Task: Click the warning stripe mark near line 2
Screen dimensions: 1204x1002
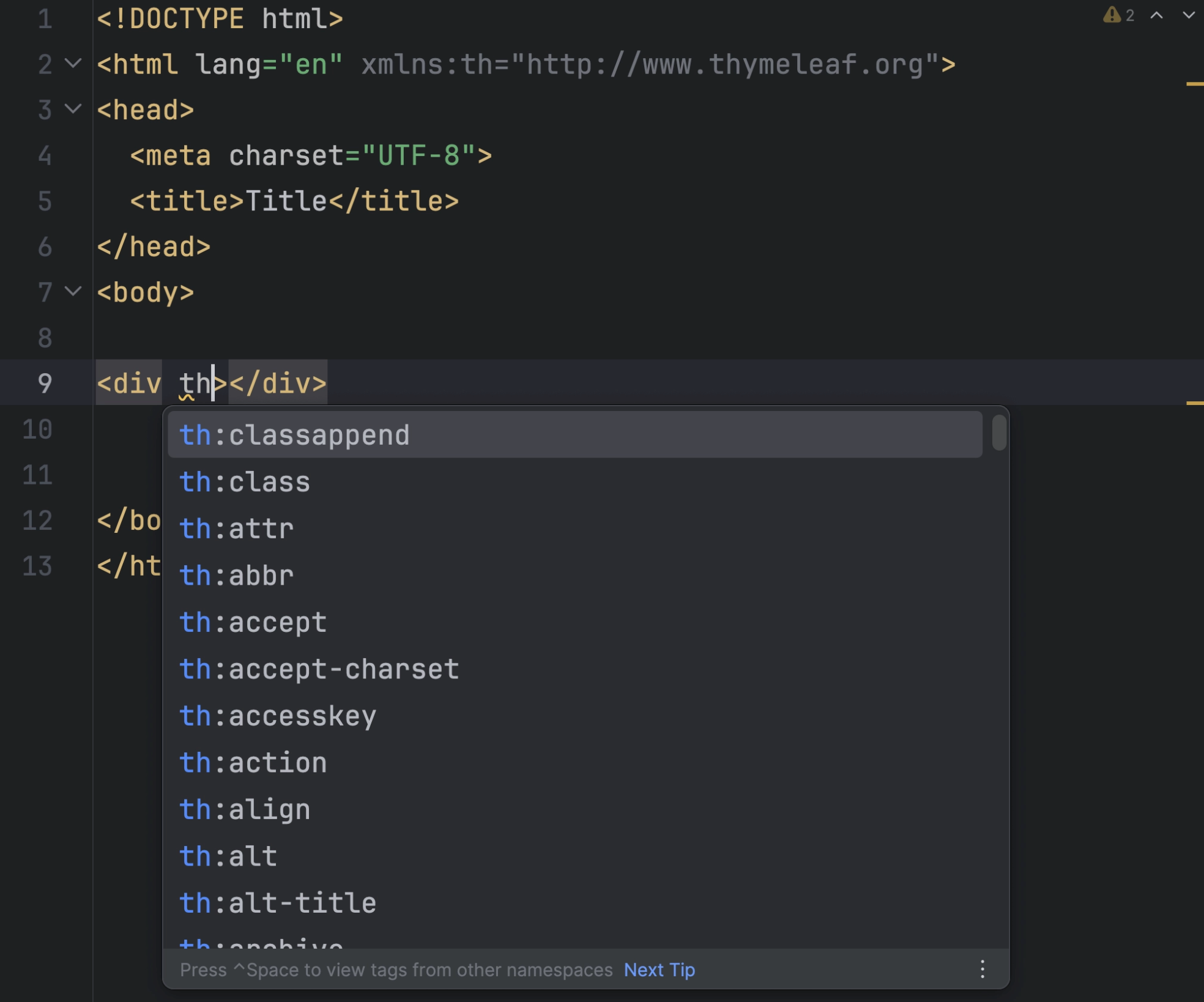Action: coord(1195,84)
